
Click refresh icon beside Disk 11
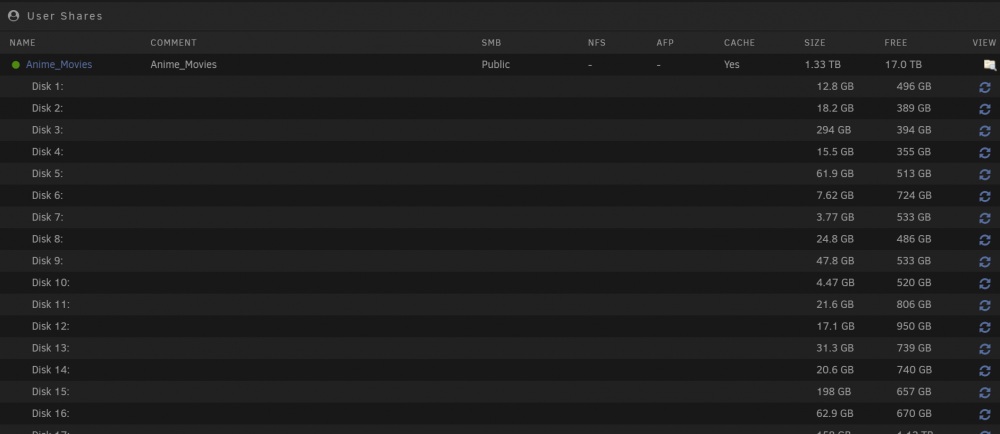point(985,305)
